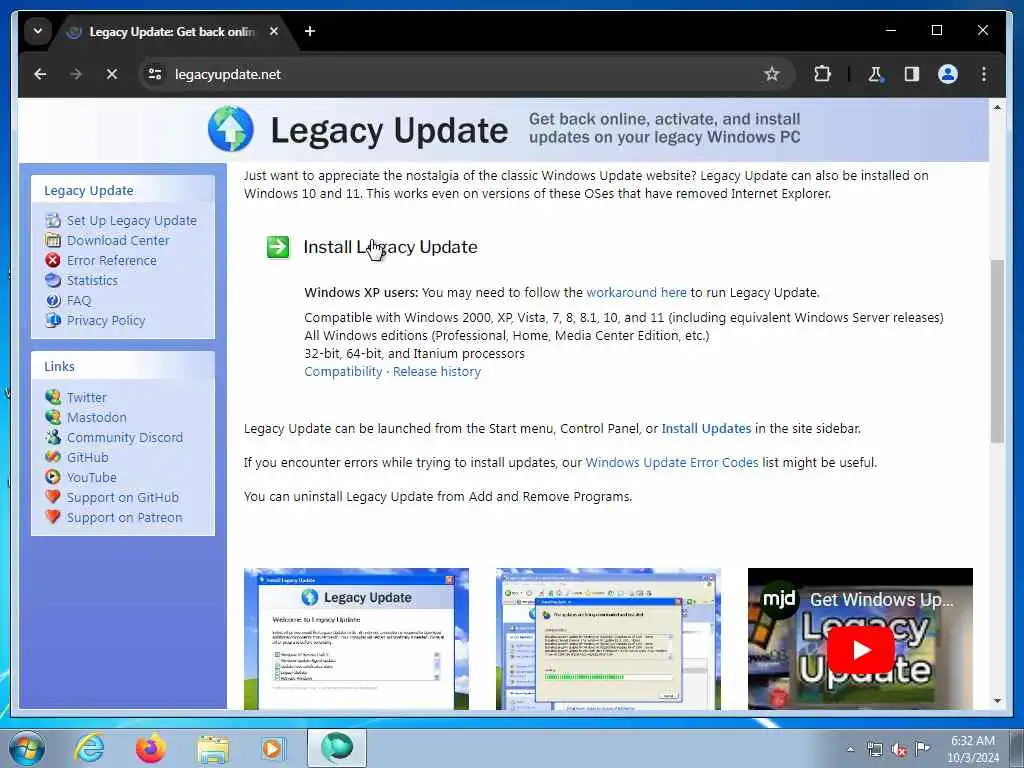Click the red Error Reference icon

coord(53,261)
